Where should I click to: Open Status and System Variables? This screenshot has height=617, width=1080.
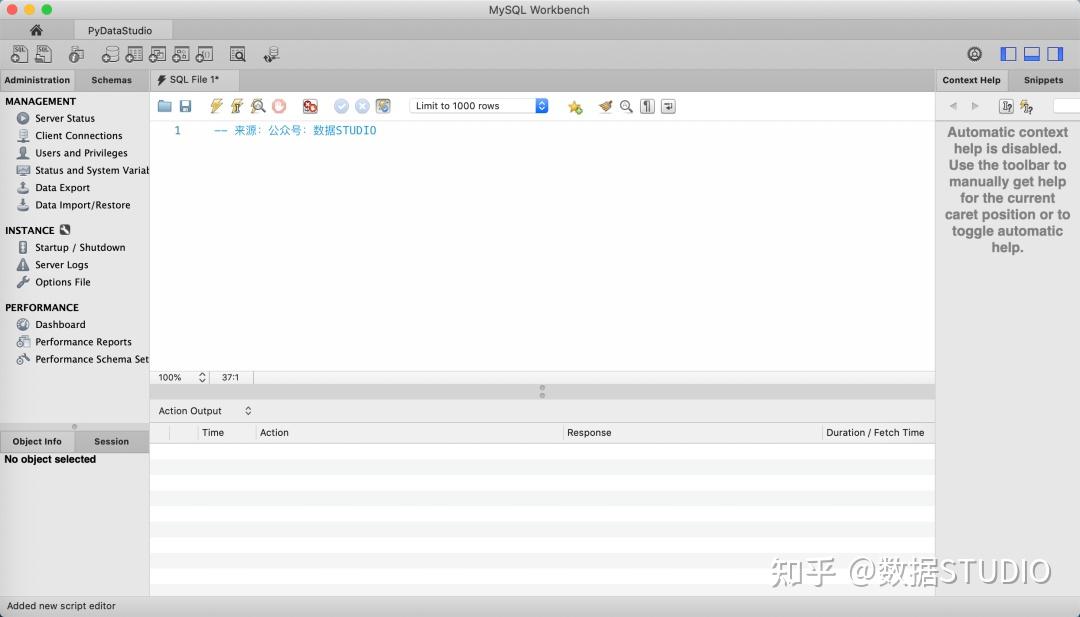point(82,170)
